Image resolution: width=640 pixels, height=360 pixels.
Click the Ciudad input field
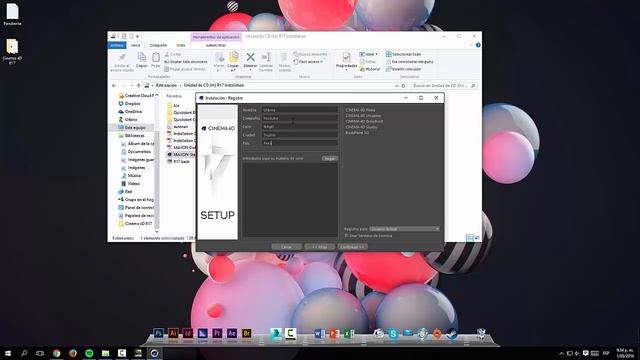point(300,135)
